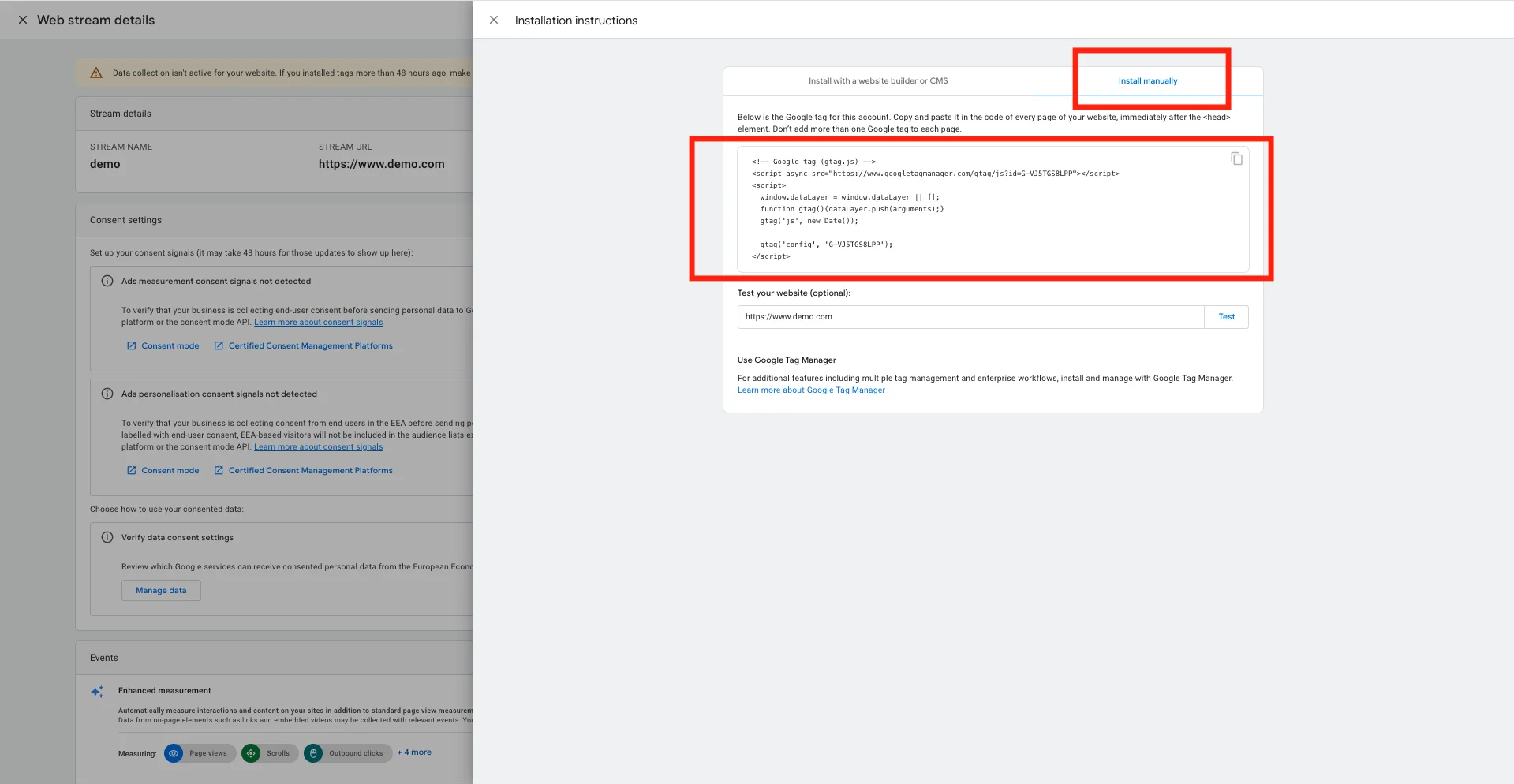
Task: Click the stream name demo
Action: click(x=105, y=164)
